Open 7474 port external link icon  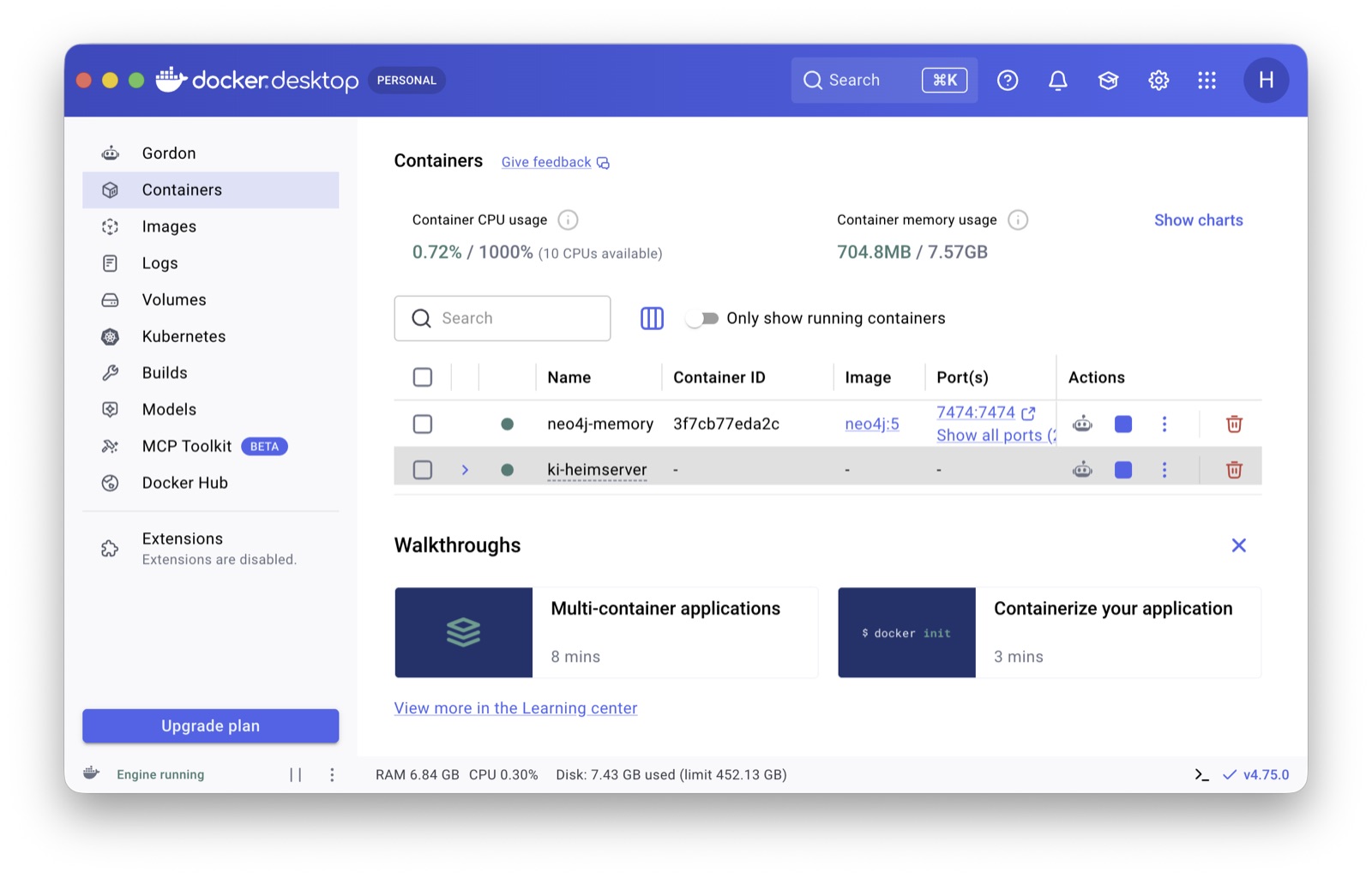click(x=1028, y=413)
